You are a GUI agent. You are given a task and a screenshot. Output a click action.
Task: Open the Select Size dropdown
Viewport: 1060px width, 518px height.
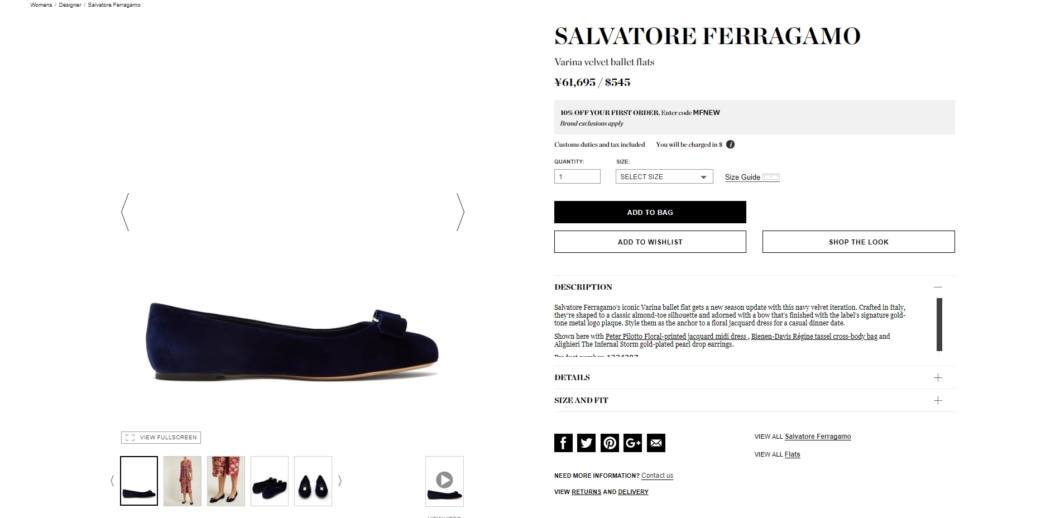[x=664, y=176]
